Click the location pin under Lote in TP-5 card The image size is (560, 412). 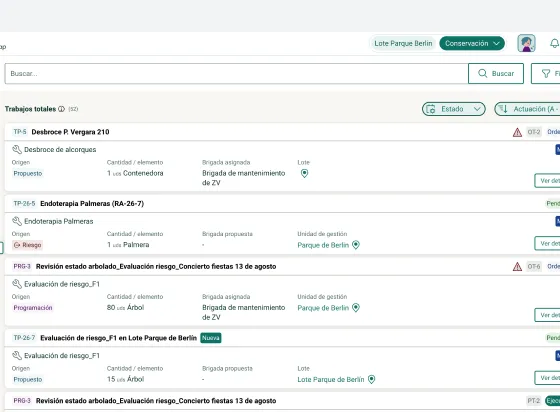[x=304, y=173]
